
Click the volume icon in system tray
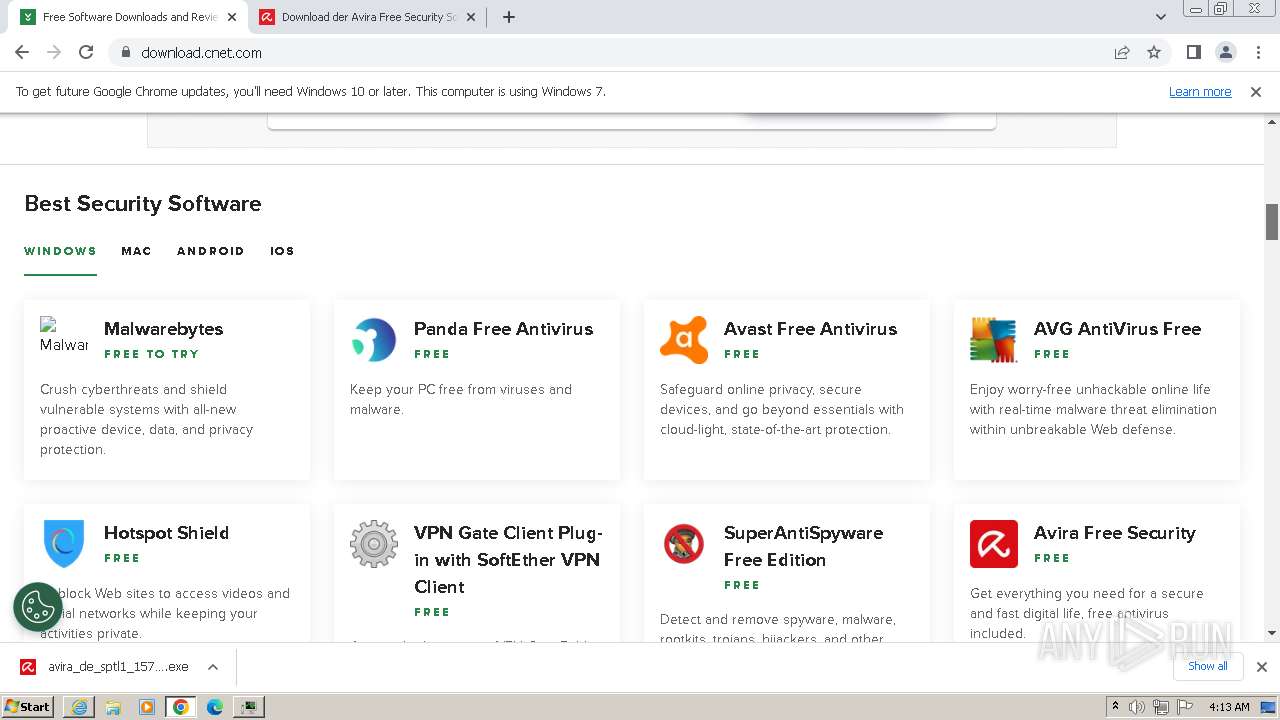click(x=1137, y=707)
